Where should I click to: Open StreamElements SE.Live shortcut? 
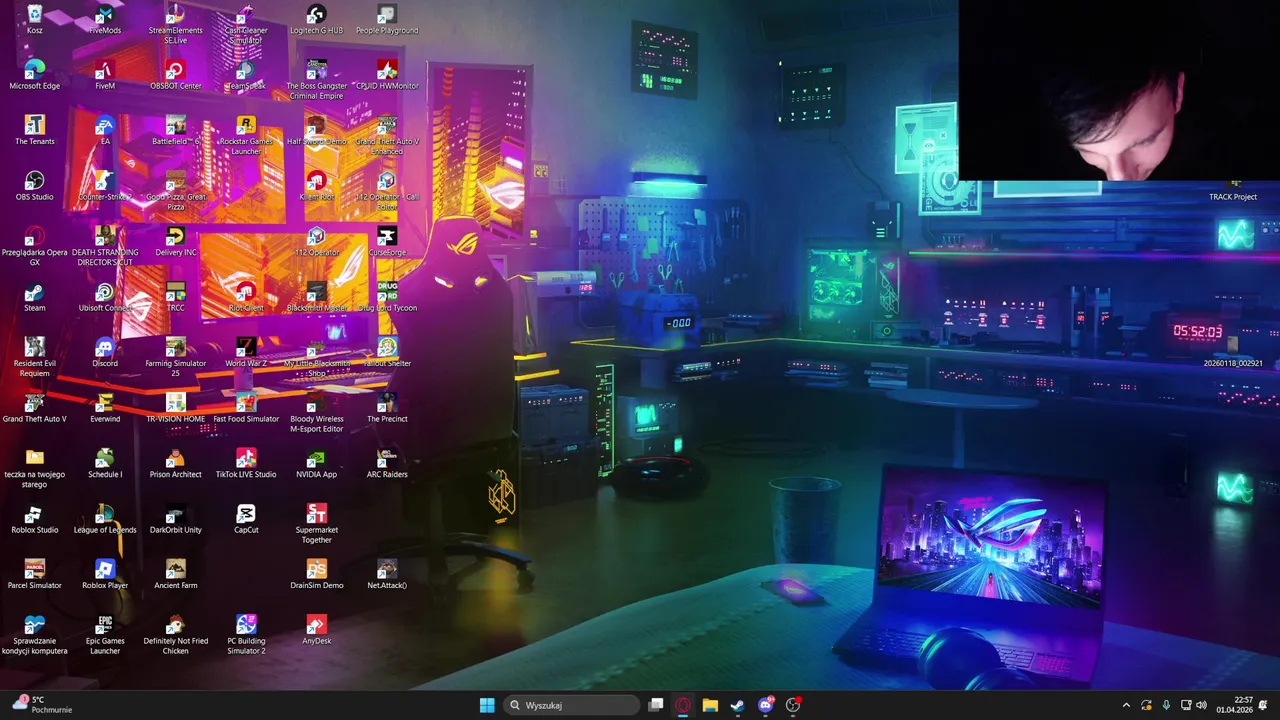pyautogui.click(x=175, y=24)
